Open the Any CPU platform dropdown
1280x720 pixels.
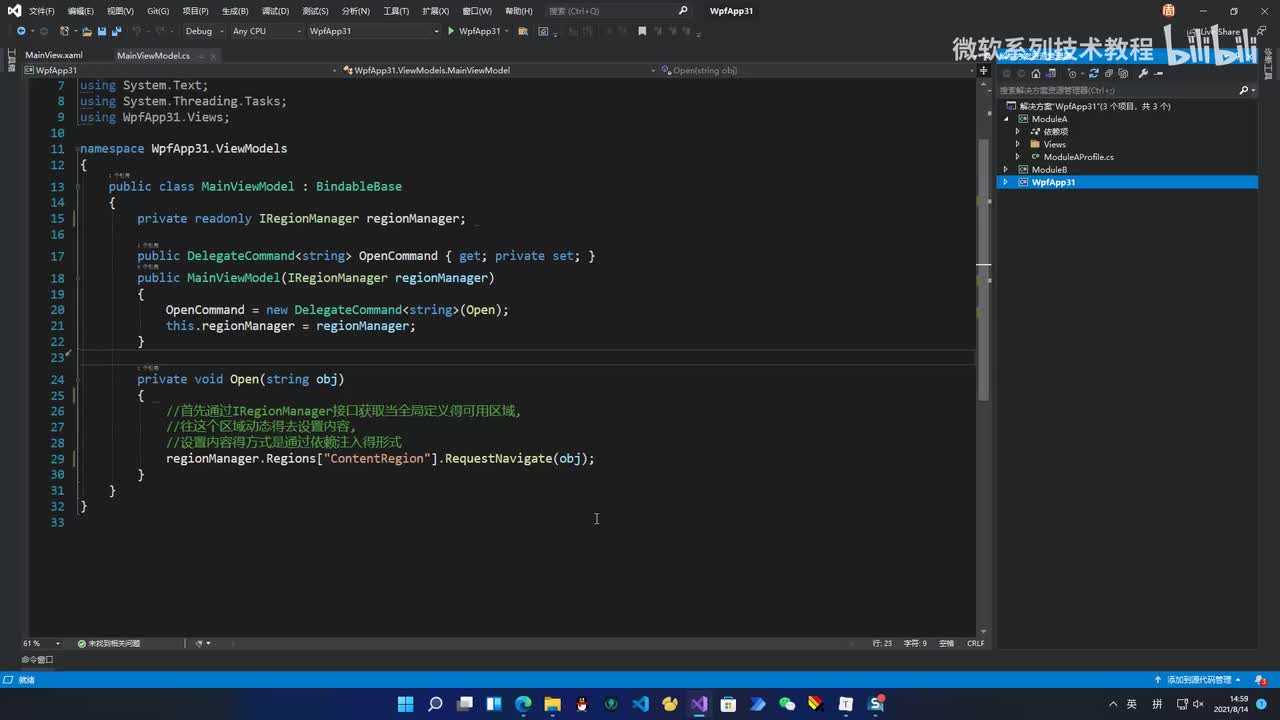(x=265, y=31)
